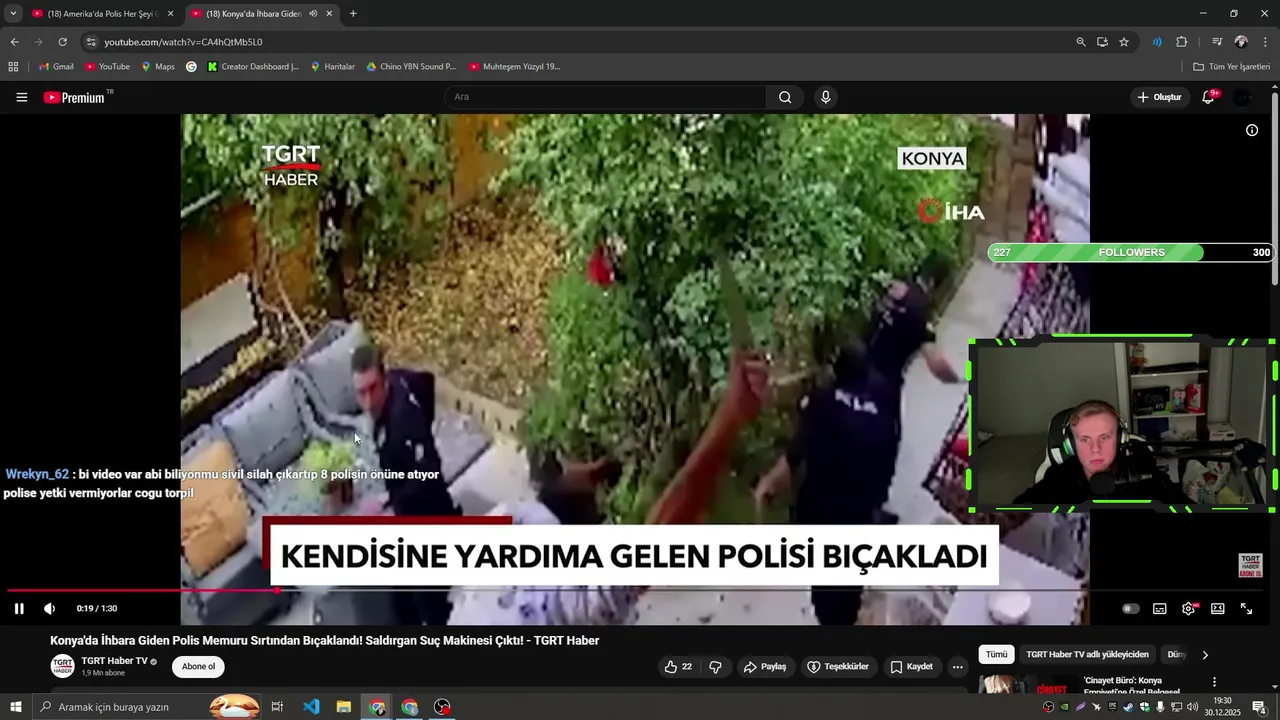Open the Chrome extensions puzzle icon
Image resolution: width=1280 pixels, height=720 pixels.
tap(1182, 42)
